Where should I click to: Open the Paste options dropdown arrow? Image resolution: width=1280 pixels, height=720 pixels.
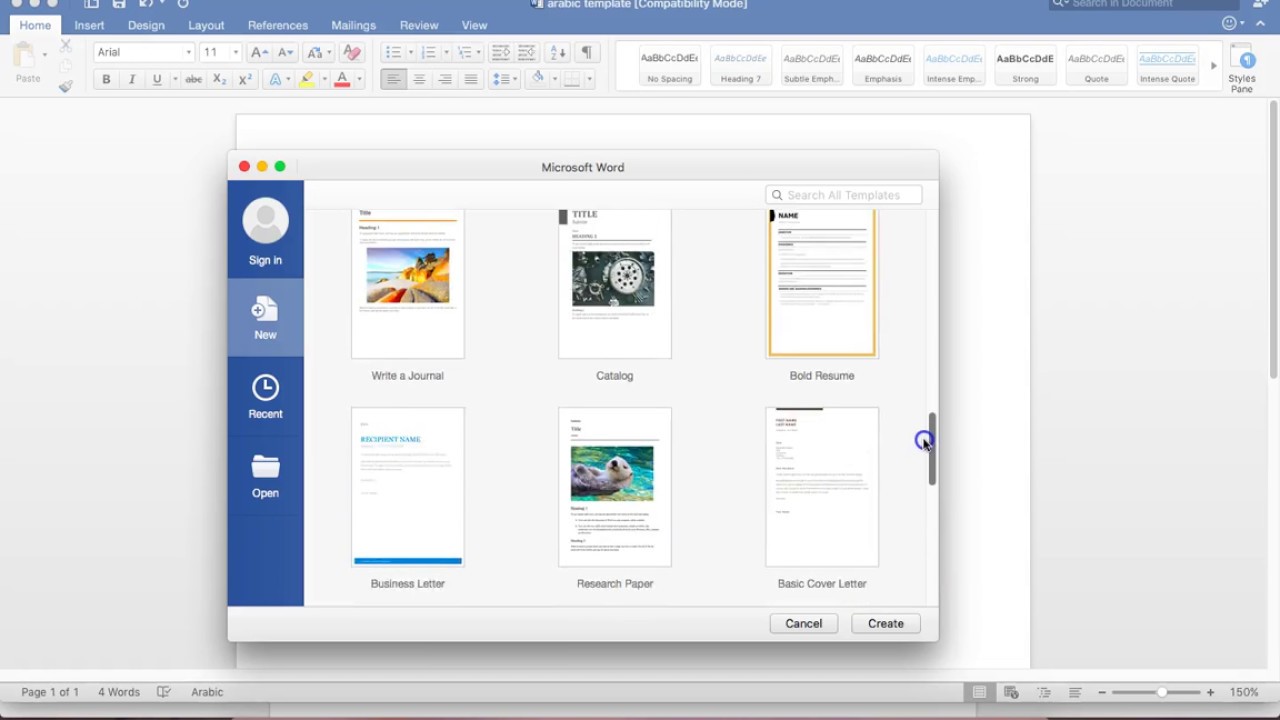click(x=45, y=54)
